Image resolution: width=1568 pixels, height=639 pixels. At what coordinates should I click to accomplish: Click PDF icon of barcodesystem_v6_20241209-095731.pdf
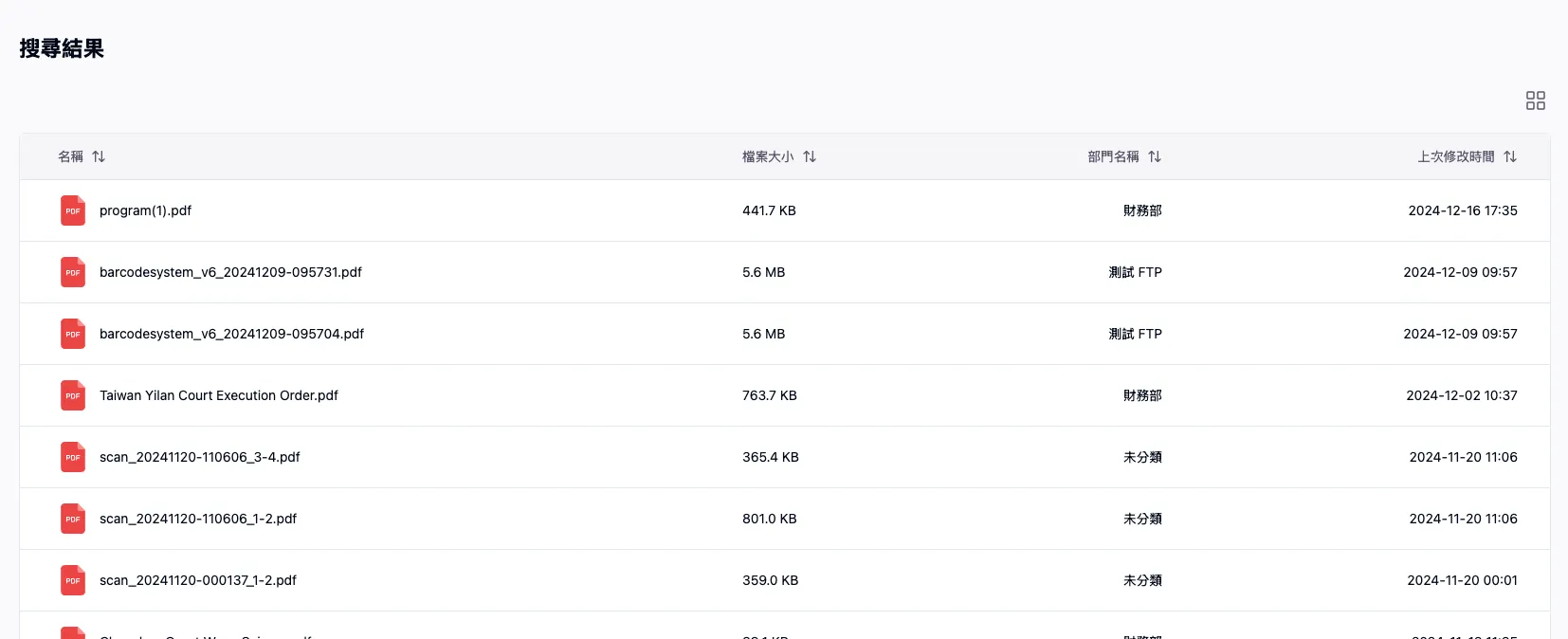73,272
